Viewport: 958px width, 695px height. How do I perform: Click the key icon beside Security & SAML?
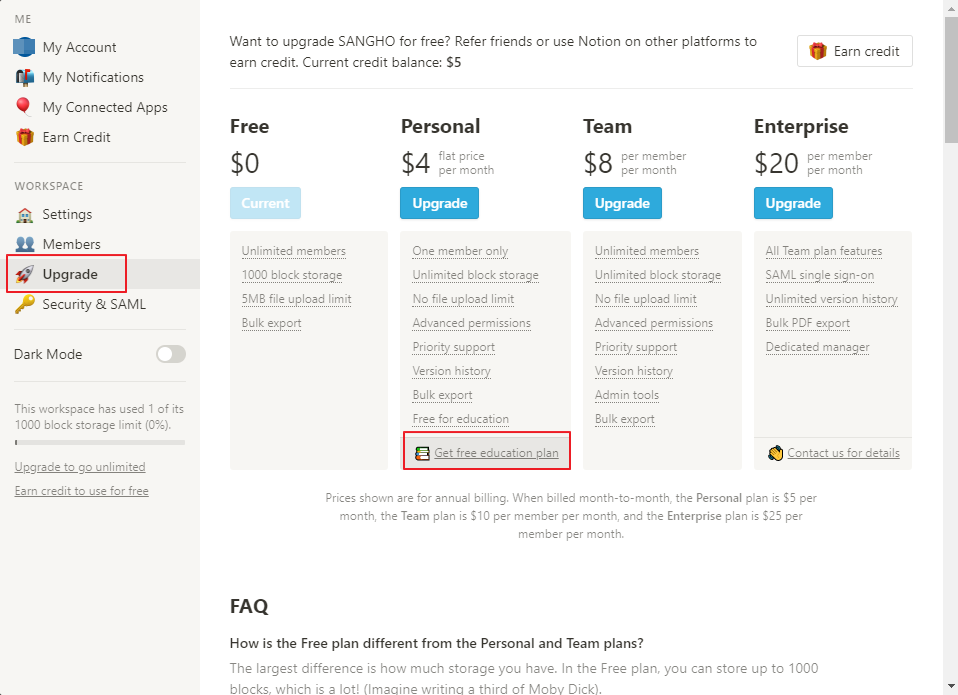pos(24,304)
